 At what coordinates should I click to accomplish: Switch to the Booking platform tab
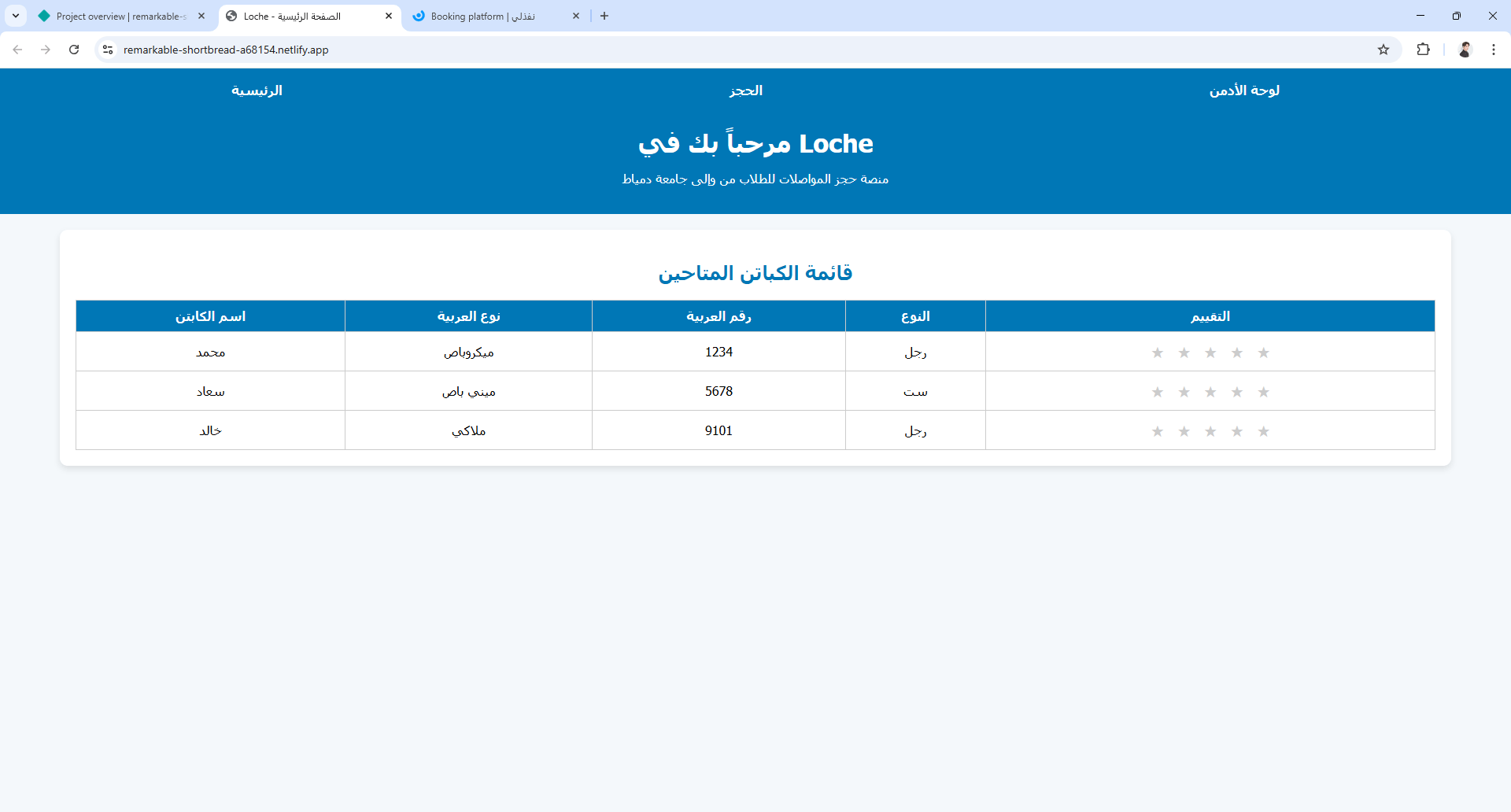point(482,16)
